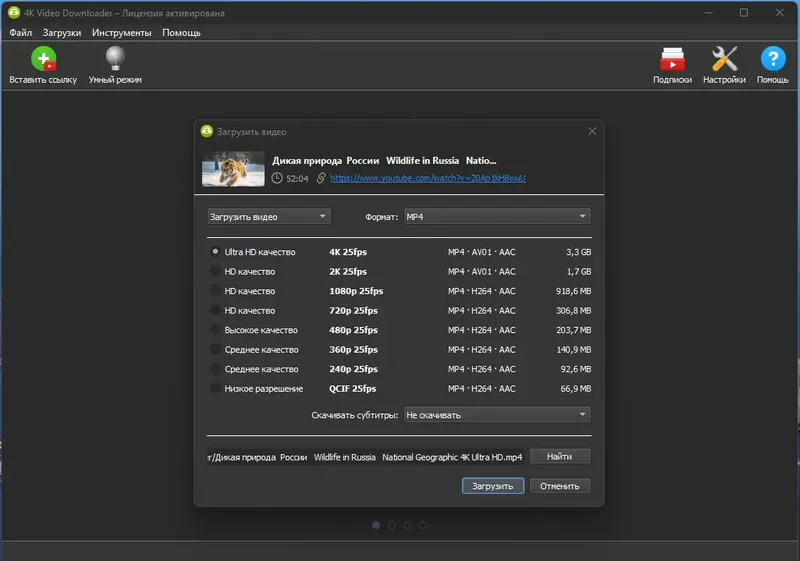Click the chain link icon beside URL
The image size is (800, 561).
321,178
